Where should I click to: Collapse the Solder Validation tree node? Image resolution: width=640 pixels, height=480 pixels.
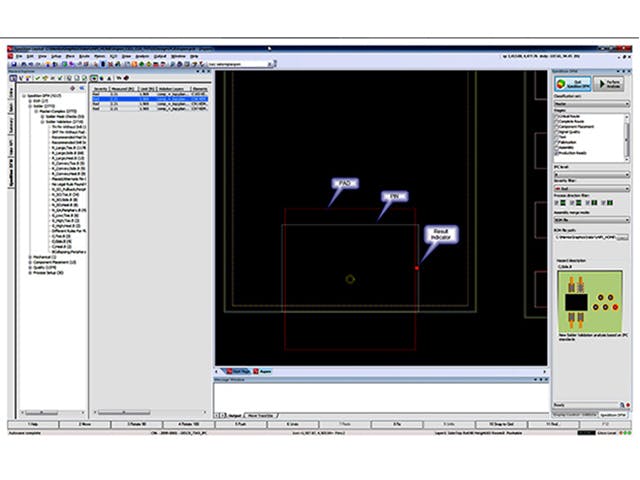coord(42,122)
